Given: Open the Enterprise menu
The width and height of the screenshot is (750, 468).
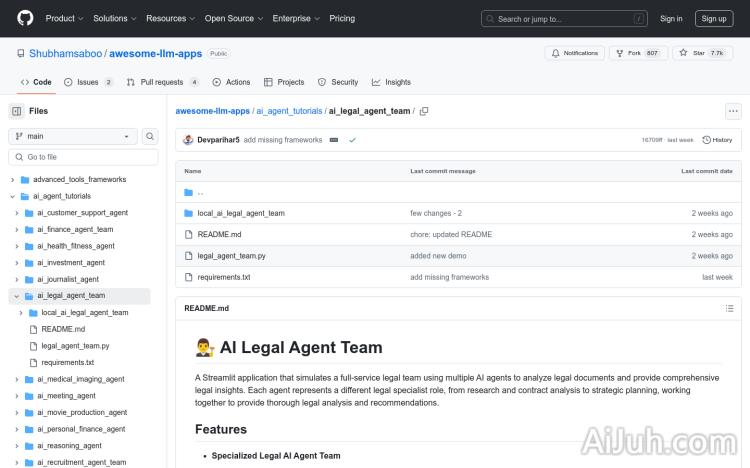Looking at the screenshot, I should tap(296, 18).
